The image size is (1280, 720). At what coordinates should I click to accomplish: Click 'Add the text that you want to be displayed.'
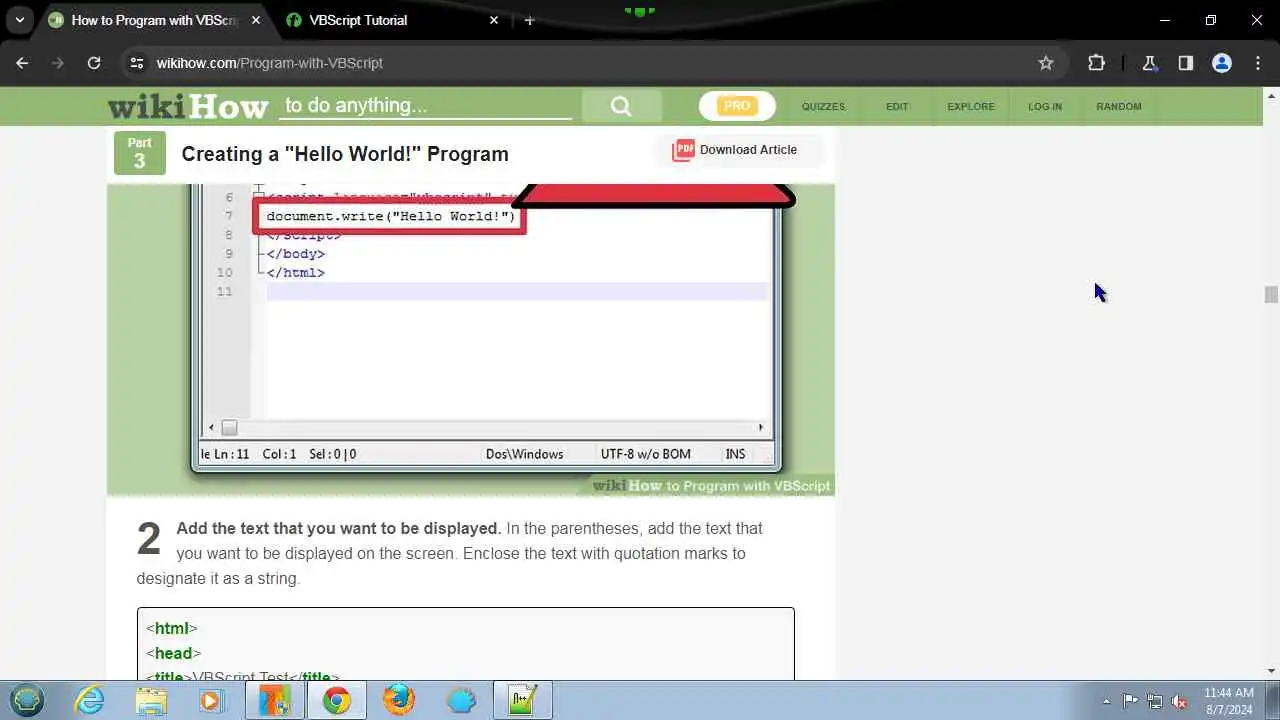[339, 528]
